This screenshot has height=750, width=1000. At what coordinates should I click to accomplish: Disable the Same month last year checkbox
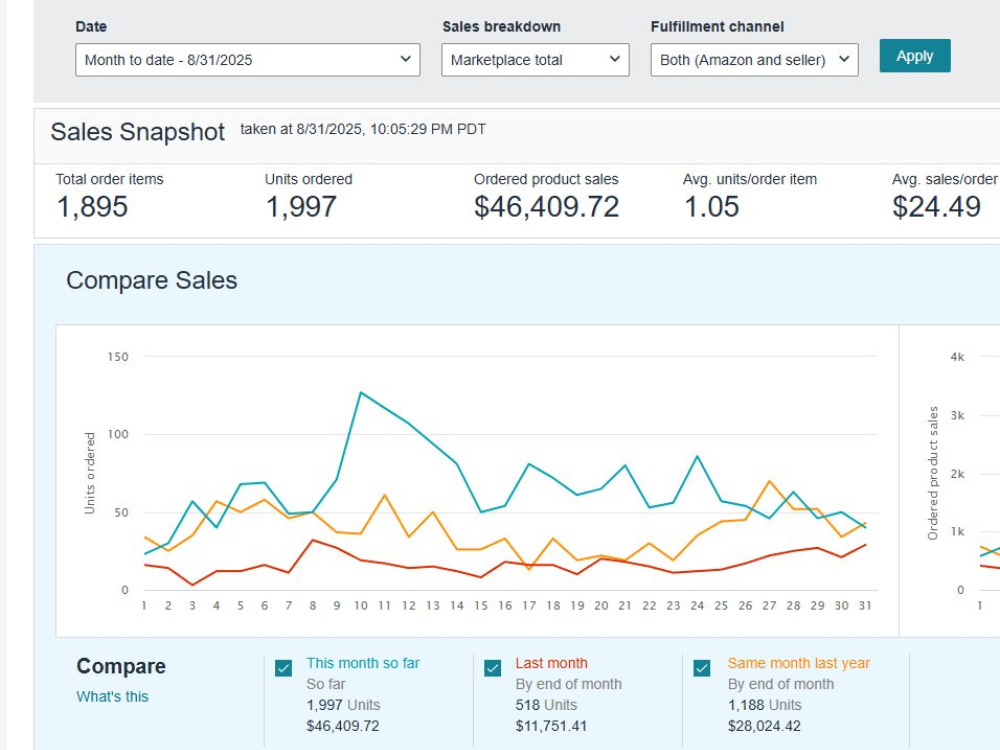click(702, 668)
